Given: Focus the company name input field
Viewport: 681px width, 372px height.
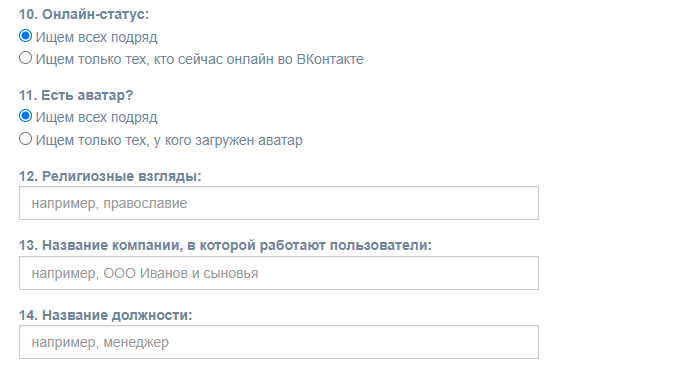Looking at the screenshot, I should 279,273.
